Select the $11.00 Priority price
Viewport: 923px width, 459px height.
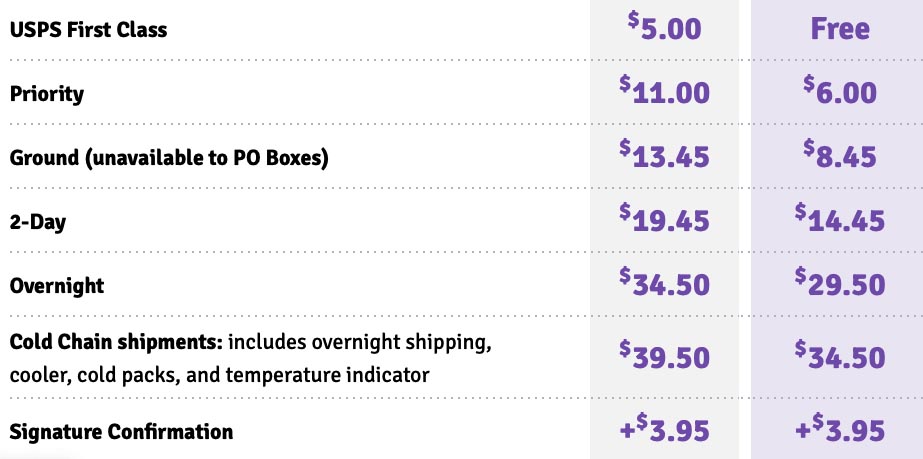(x=664, y=91)
